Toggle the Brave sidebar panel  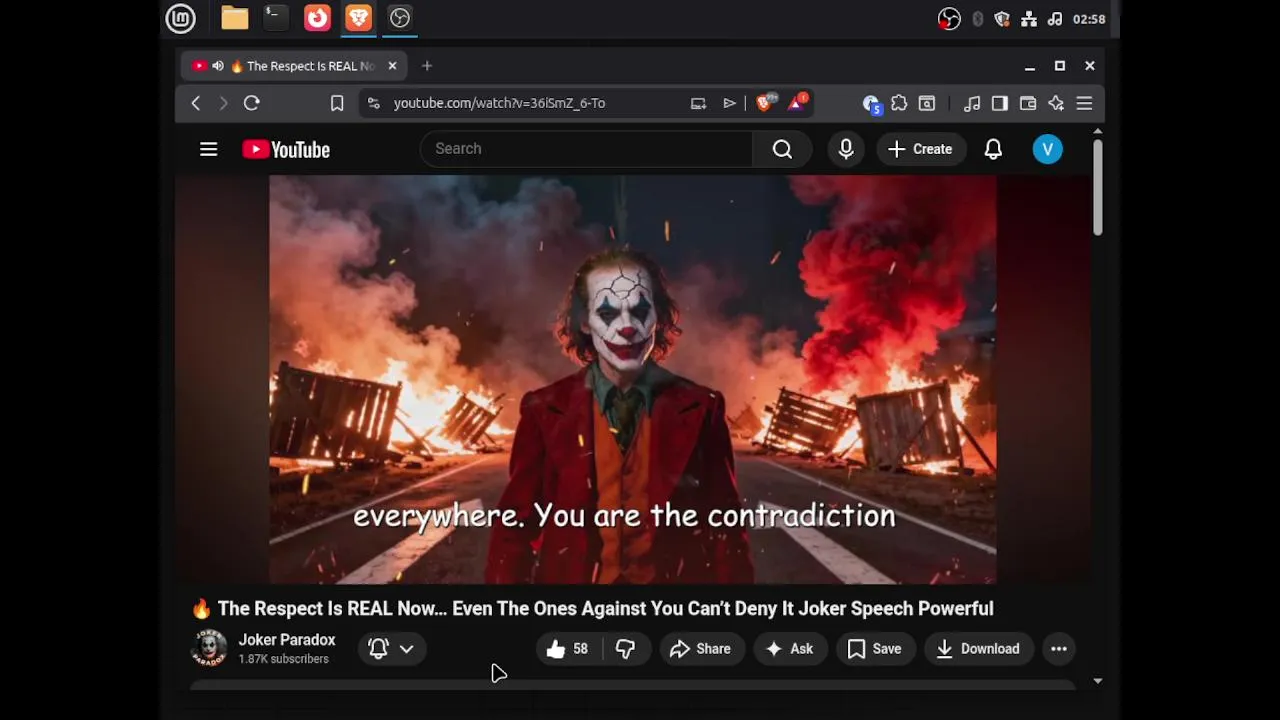tap(1000, 103)
